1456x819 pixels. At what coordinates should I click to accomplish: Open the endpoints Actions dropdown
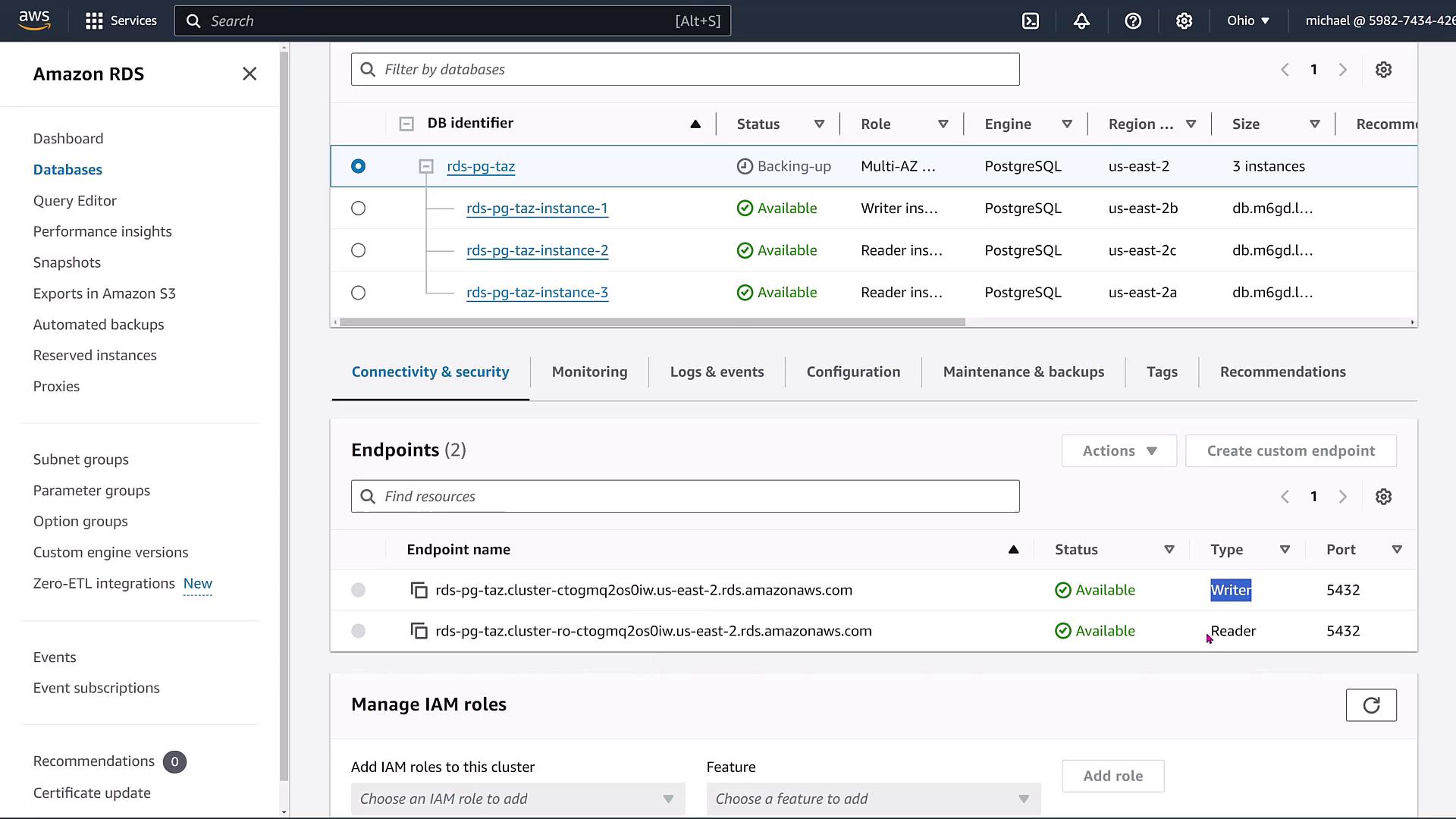tap(1119, 451)
